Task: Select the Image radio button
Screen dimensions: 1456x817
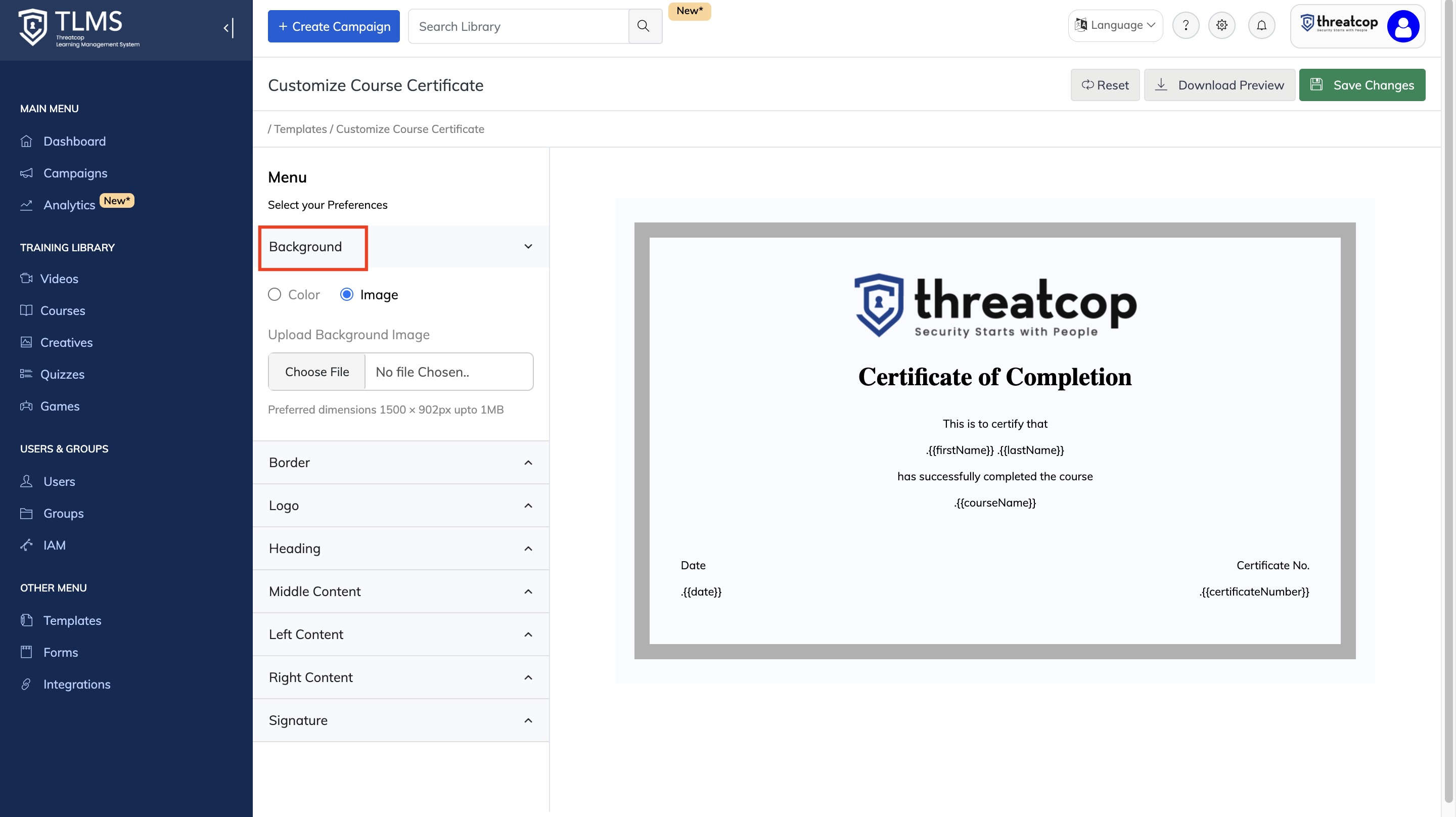Action: (x=346, y=295)
